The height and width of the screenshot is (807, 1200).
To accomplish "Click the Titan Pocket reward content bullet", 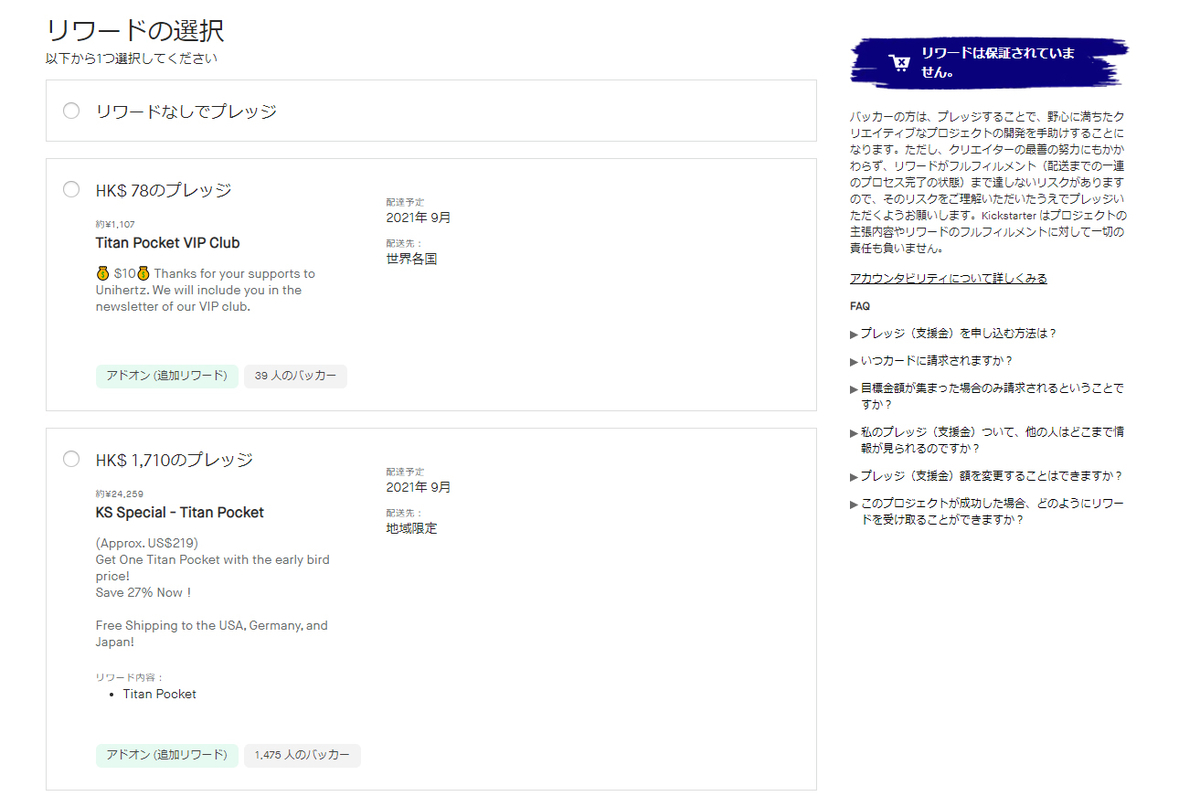I will (160, 694).
